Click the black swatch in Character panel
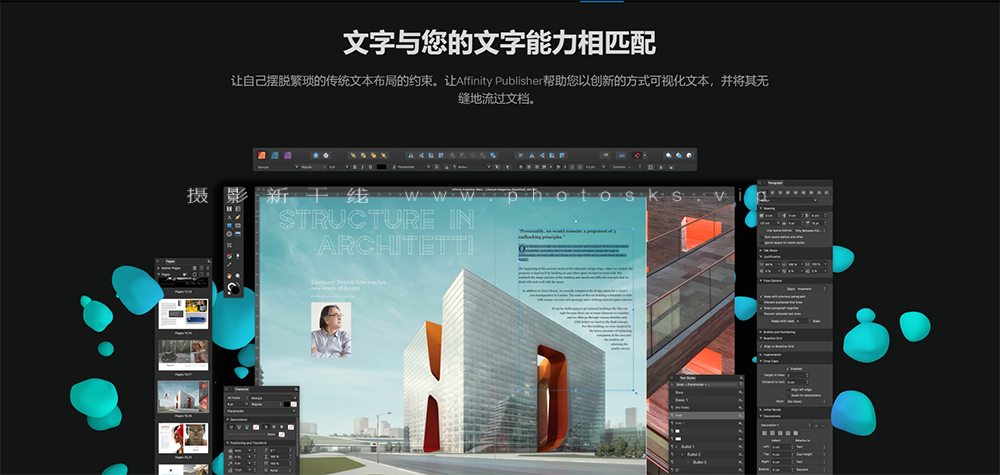The height and width of the screenshot is (475, 1000). 287,404
